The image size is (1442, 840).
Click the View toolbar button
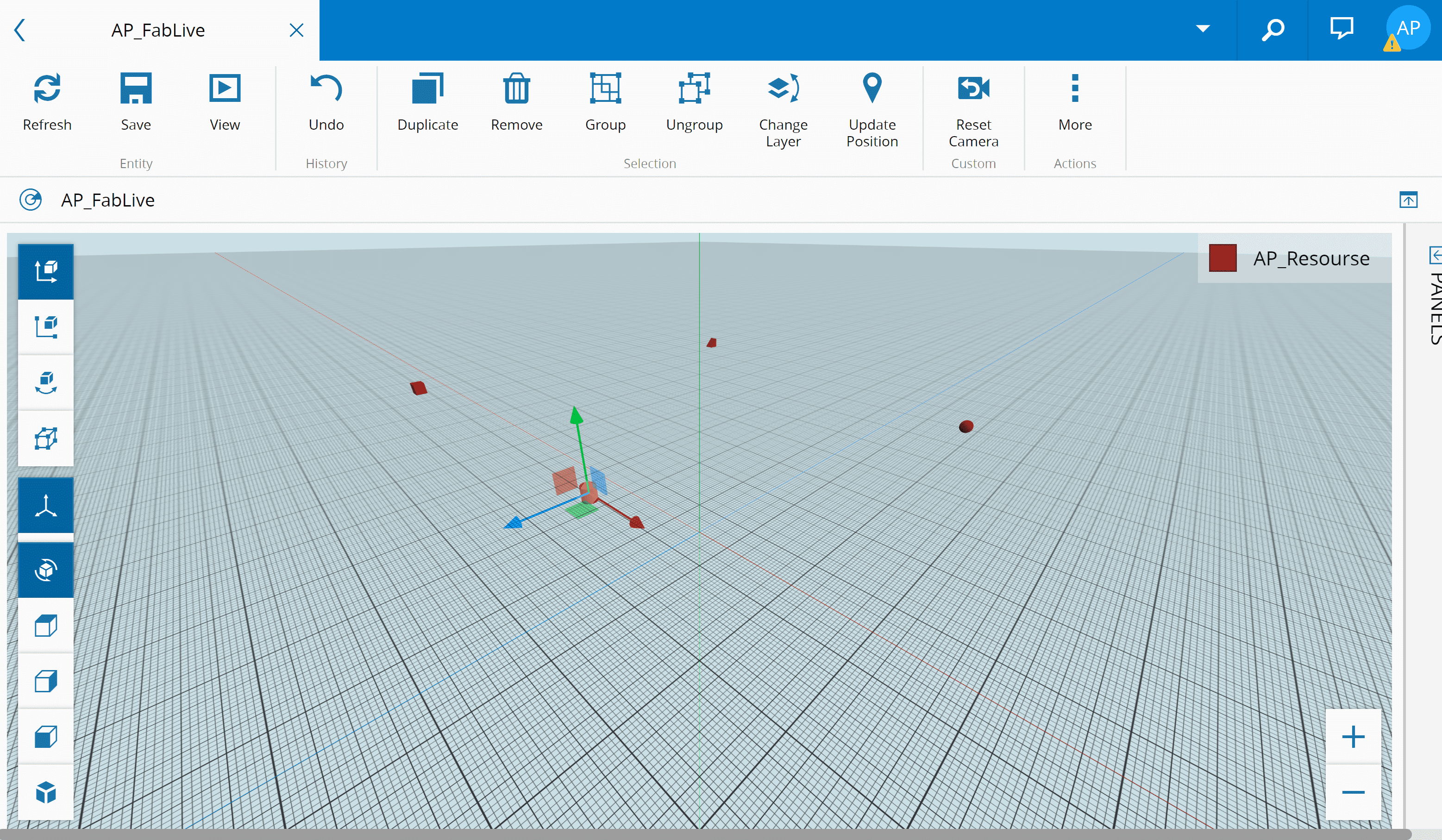pos(224,89)
